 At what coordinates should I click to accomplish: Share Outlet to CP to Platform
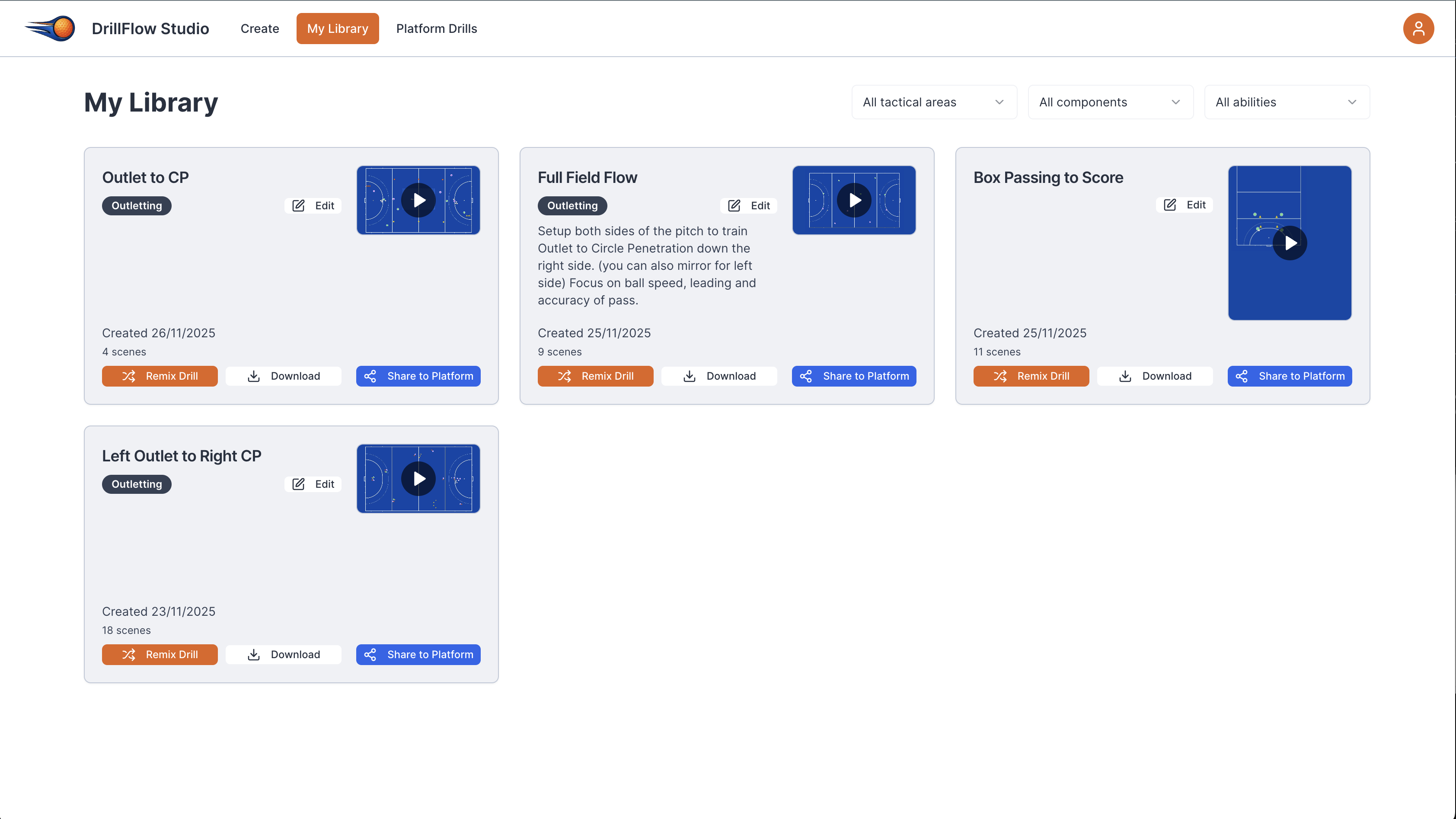[418, 376]
